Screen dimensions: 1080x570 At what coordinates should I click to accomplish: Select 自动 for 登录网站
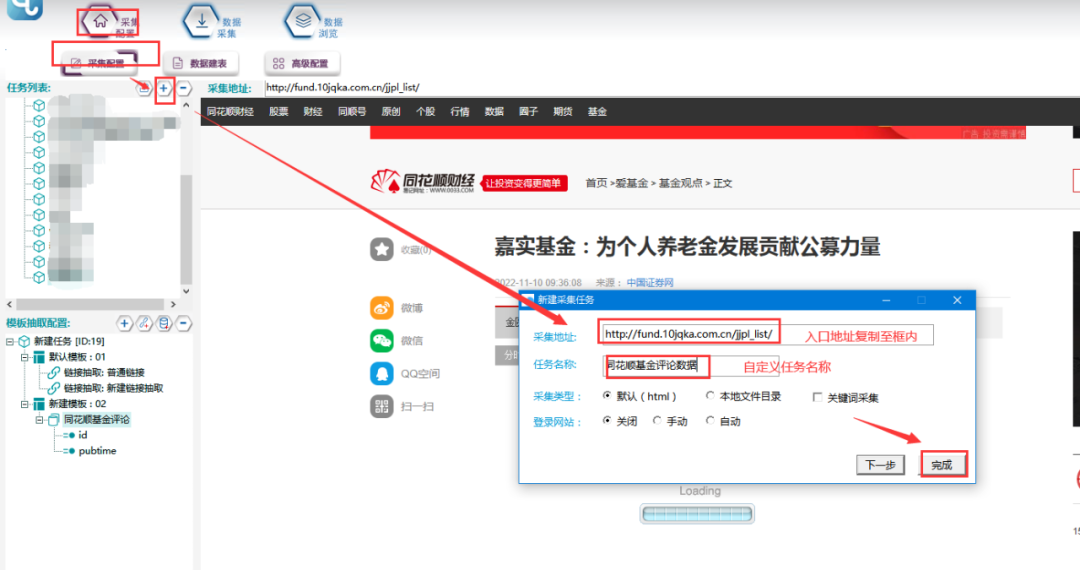coord(709,421)
